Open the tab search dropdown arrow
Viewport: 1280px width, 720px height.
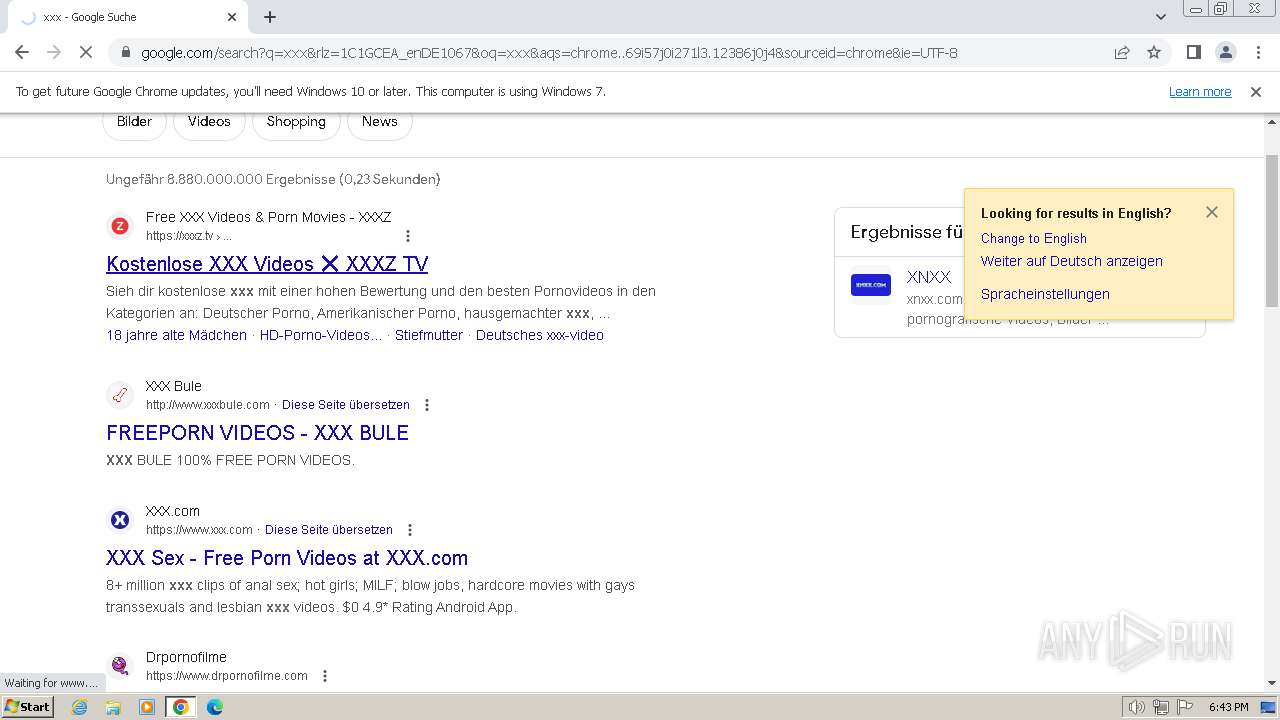pos(1161,17)
